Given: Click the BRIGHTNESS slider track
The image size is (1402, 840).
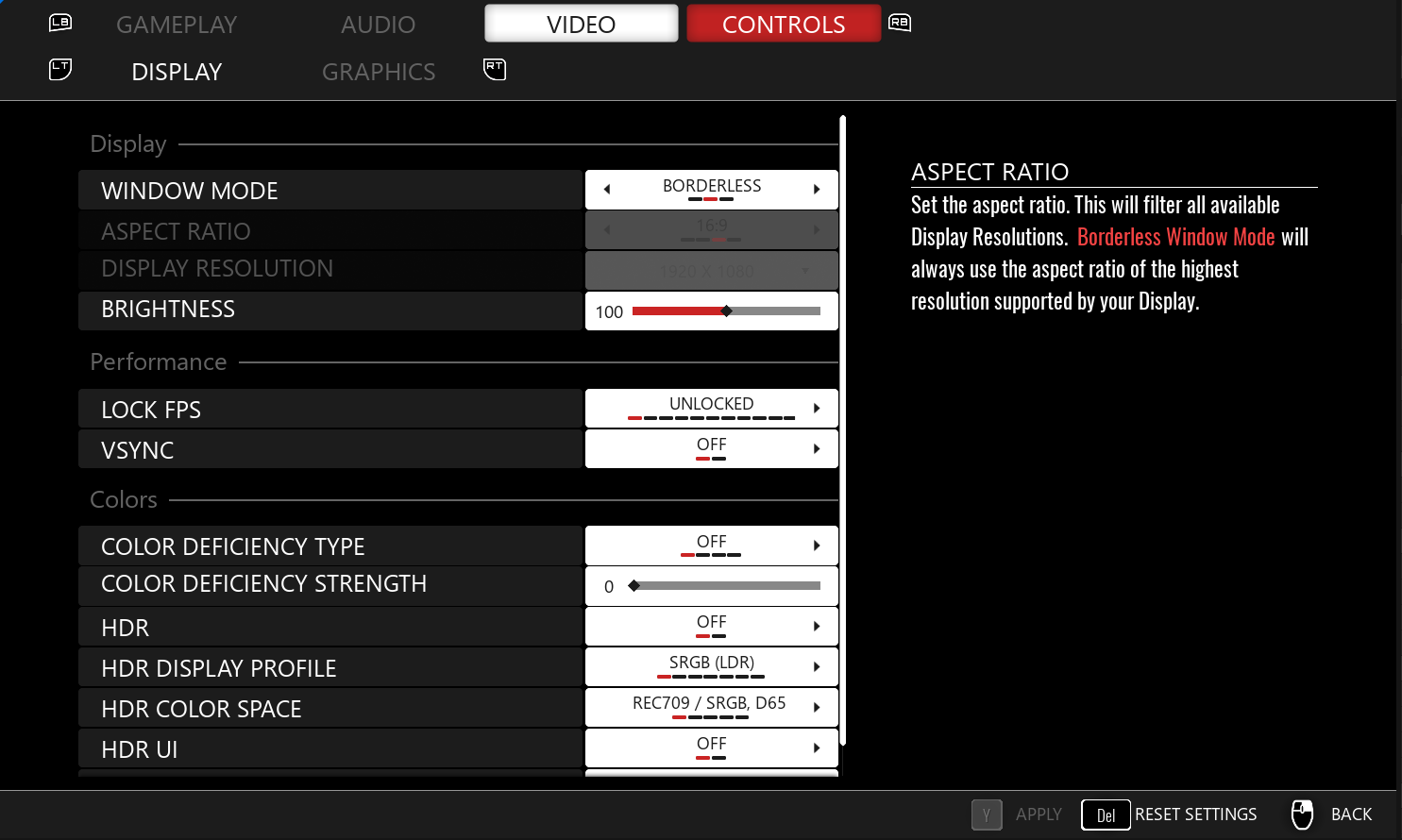Looking at the screenshot, I should coord(726,311).
